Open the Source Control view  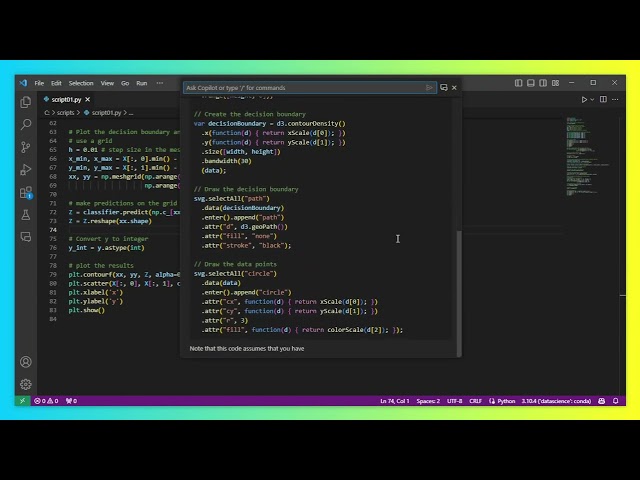[26, 147]
